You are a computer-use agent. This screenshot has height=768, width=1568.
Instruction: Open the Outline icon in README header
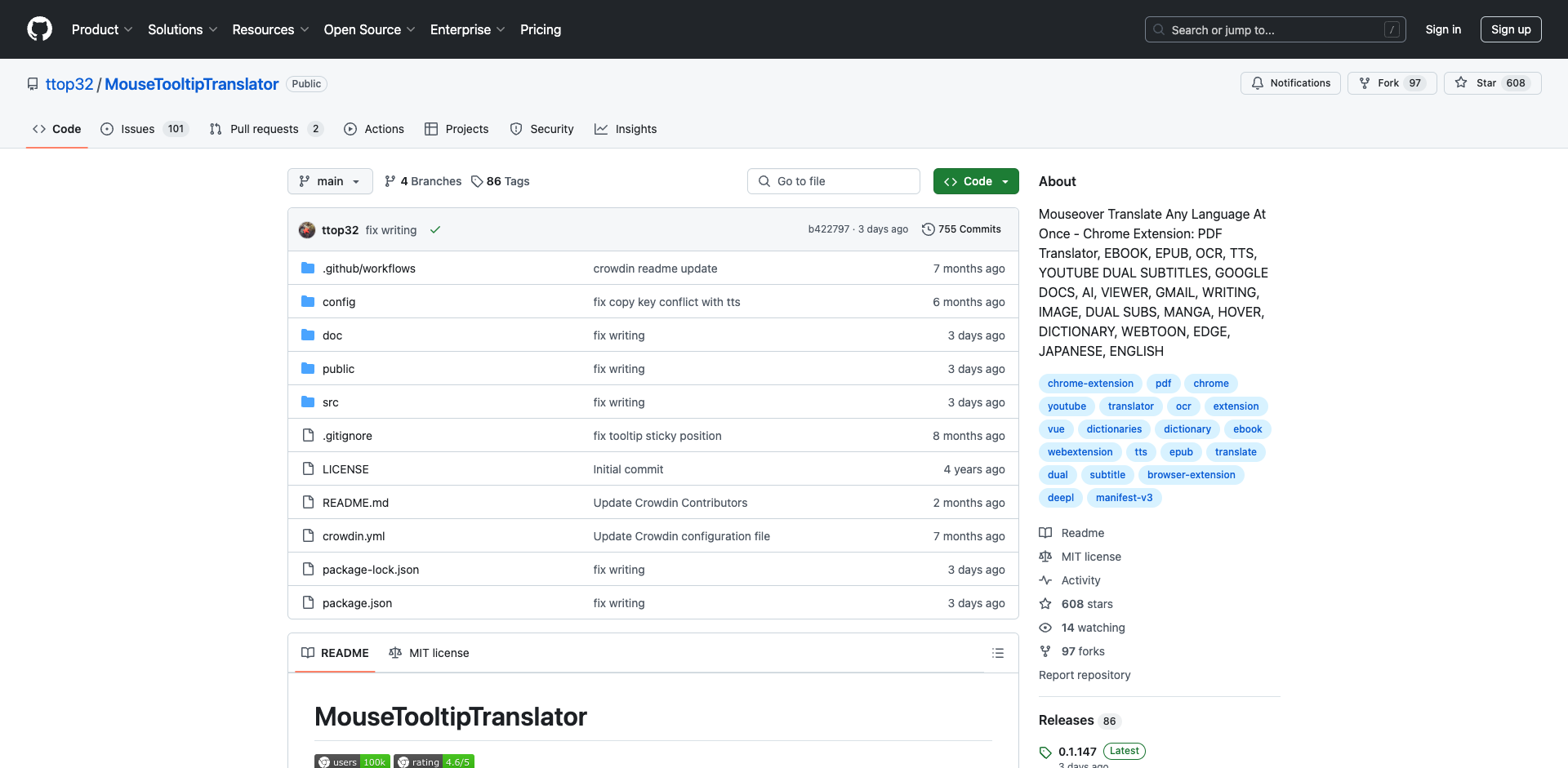997,653
